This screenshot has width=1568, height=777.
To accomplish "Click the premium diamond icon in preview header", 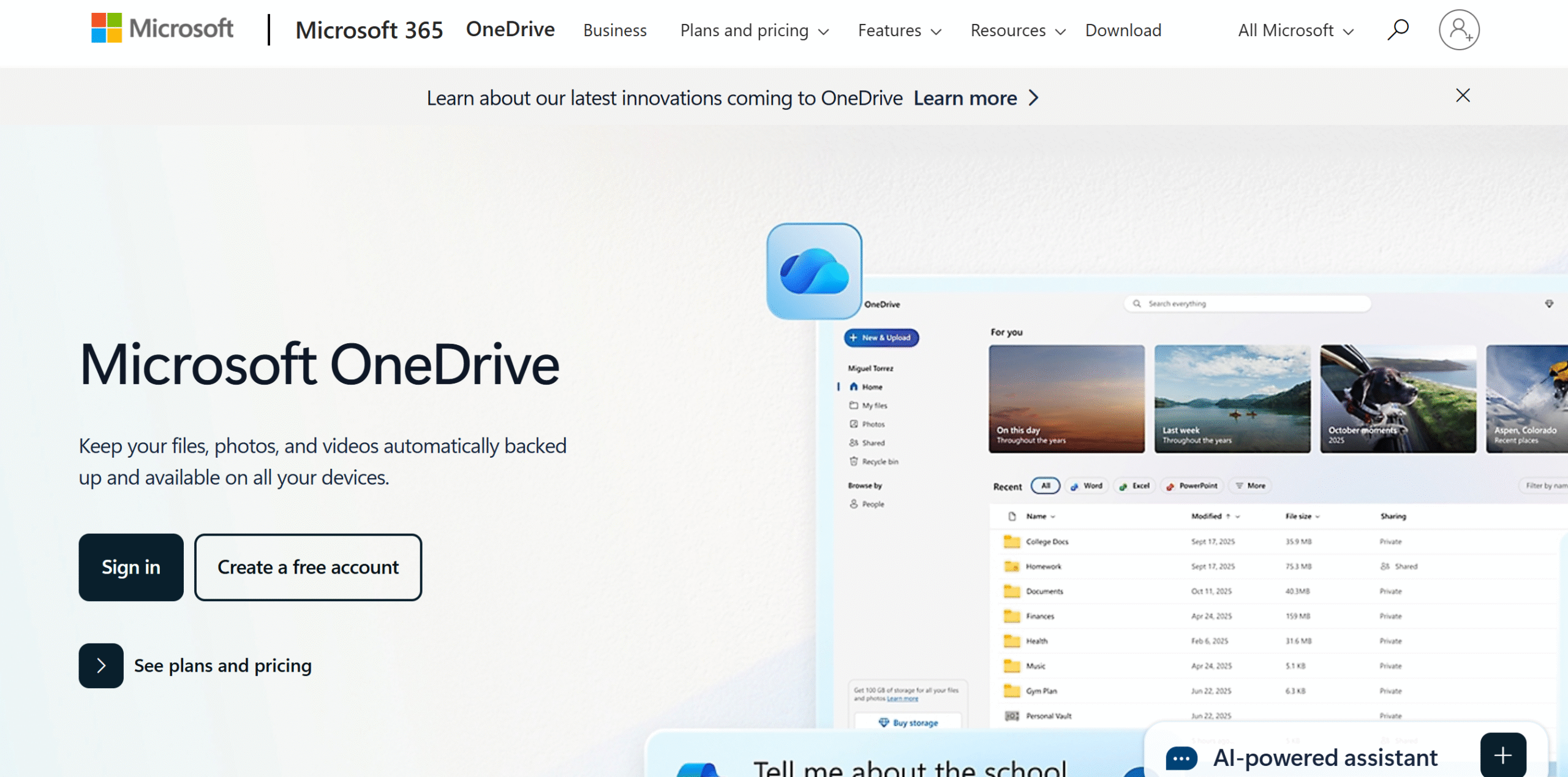I will coord(1549,303).
